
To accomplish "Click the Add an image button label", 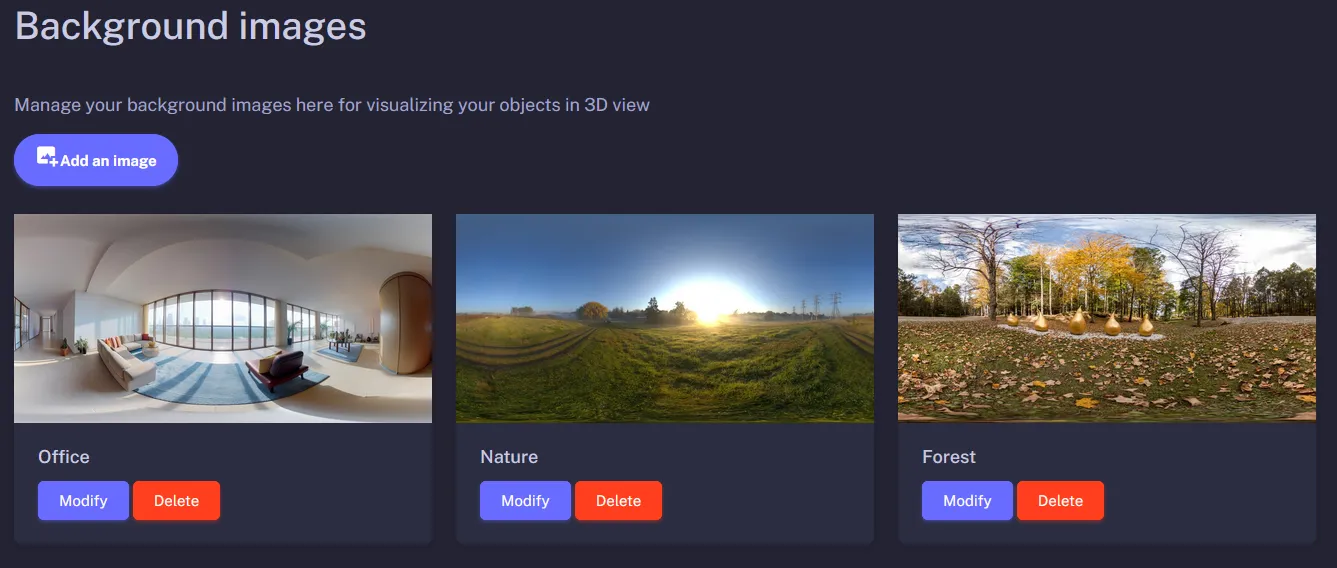I will [x=108, y=160].
